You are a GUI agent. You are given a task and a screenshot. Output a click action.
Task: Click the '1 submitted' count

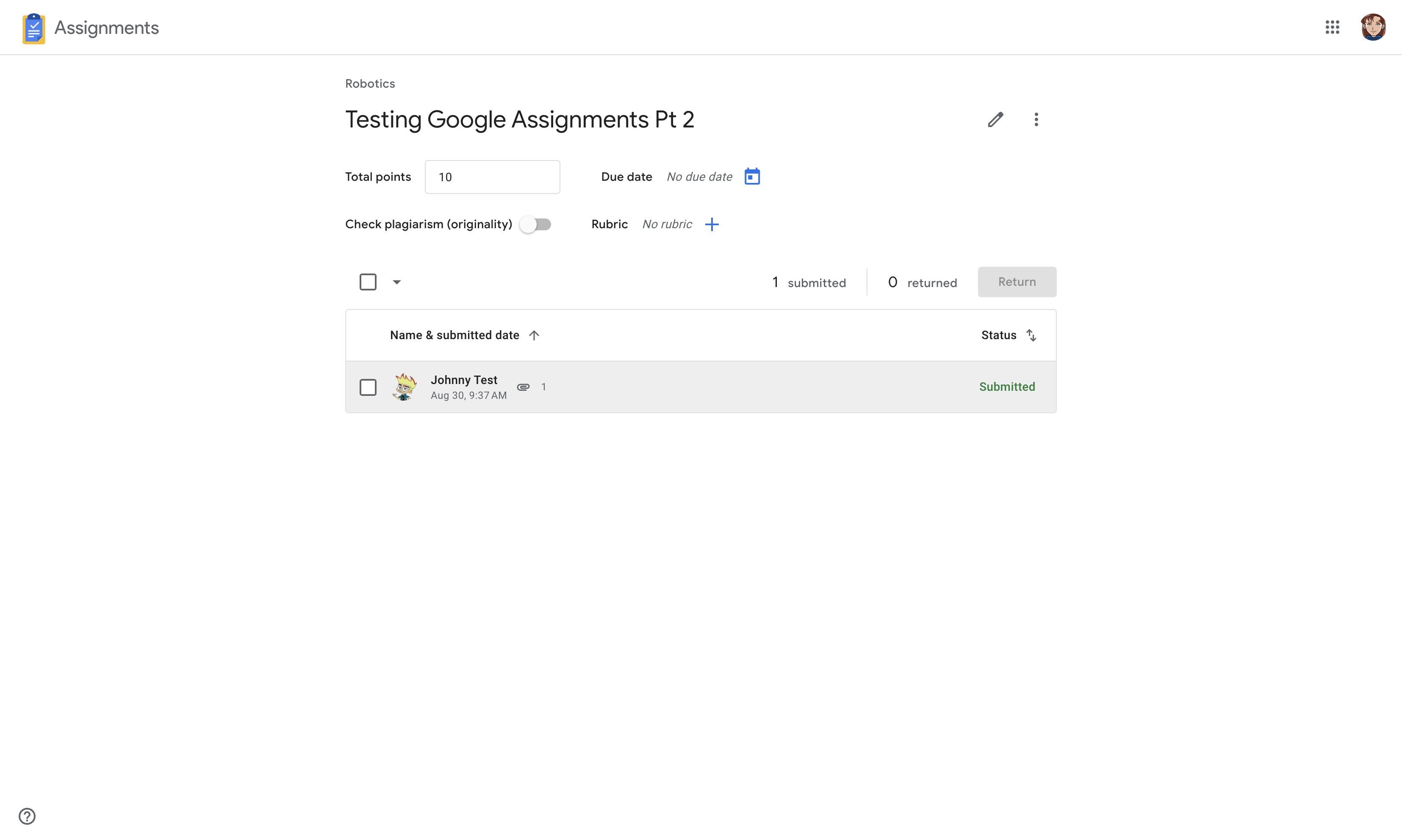(x=809, y=282)
